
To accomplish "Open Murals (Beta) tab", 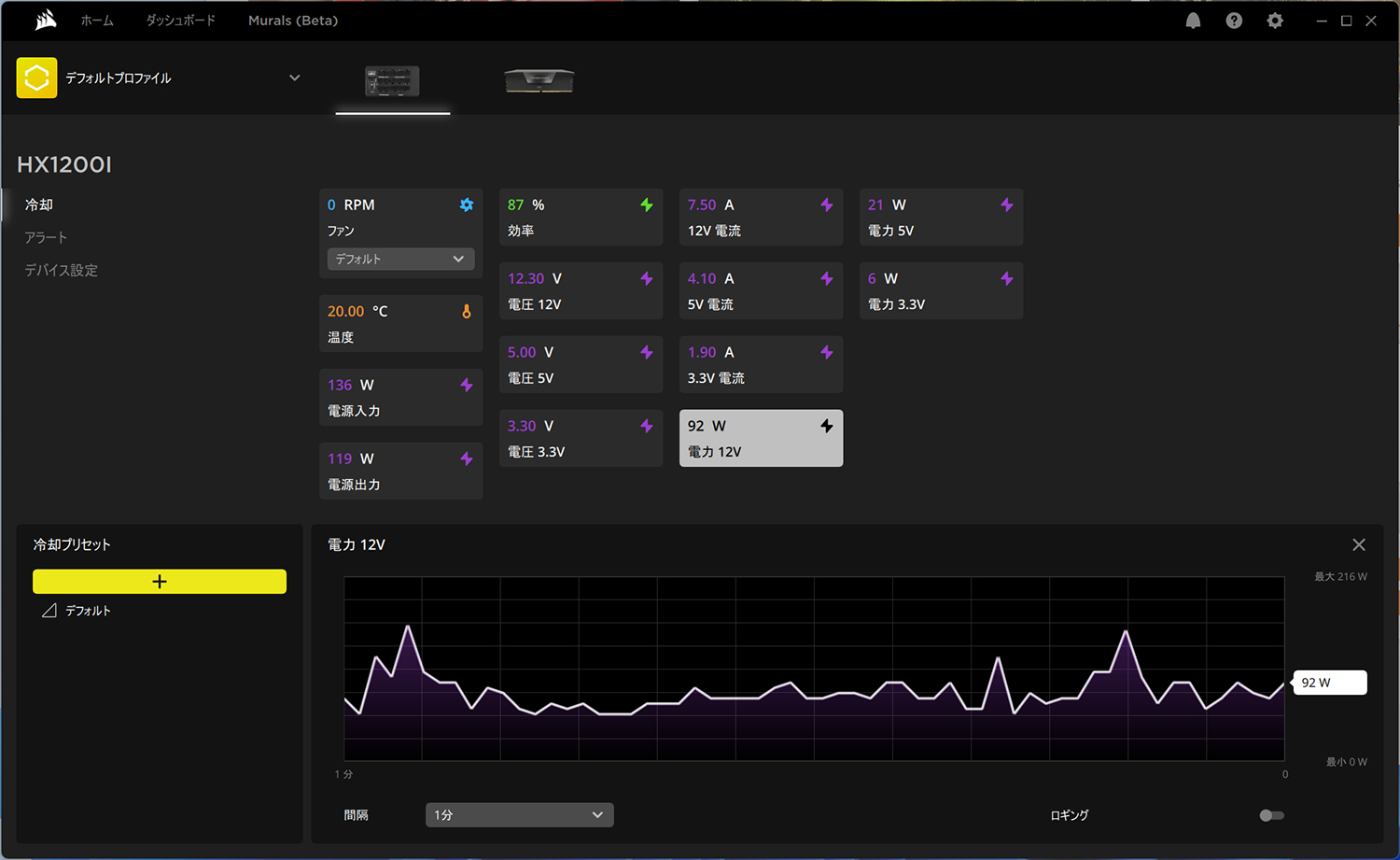I will tap(293, 21).
